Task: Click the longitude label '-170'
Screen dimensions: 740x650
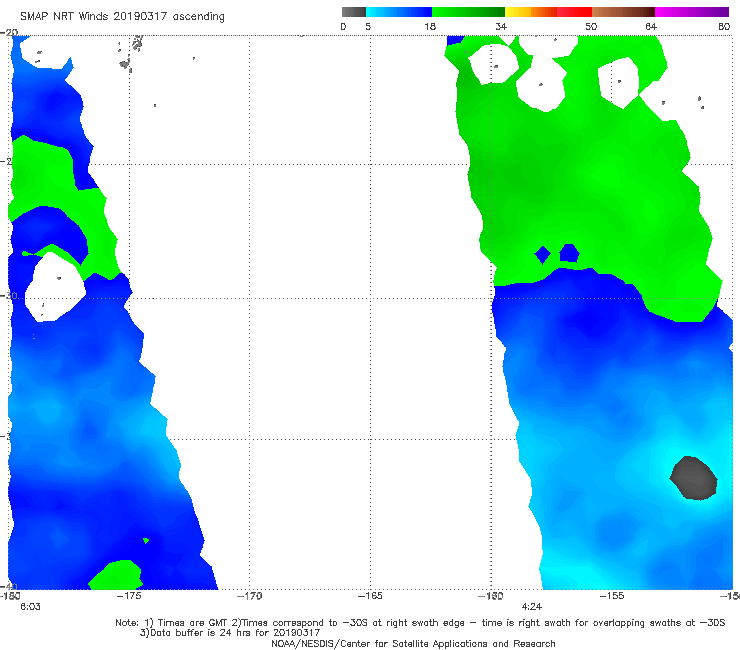Action: [x=250, y=596]
